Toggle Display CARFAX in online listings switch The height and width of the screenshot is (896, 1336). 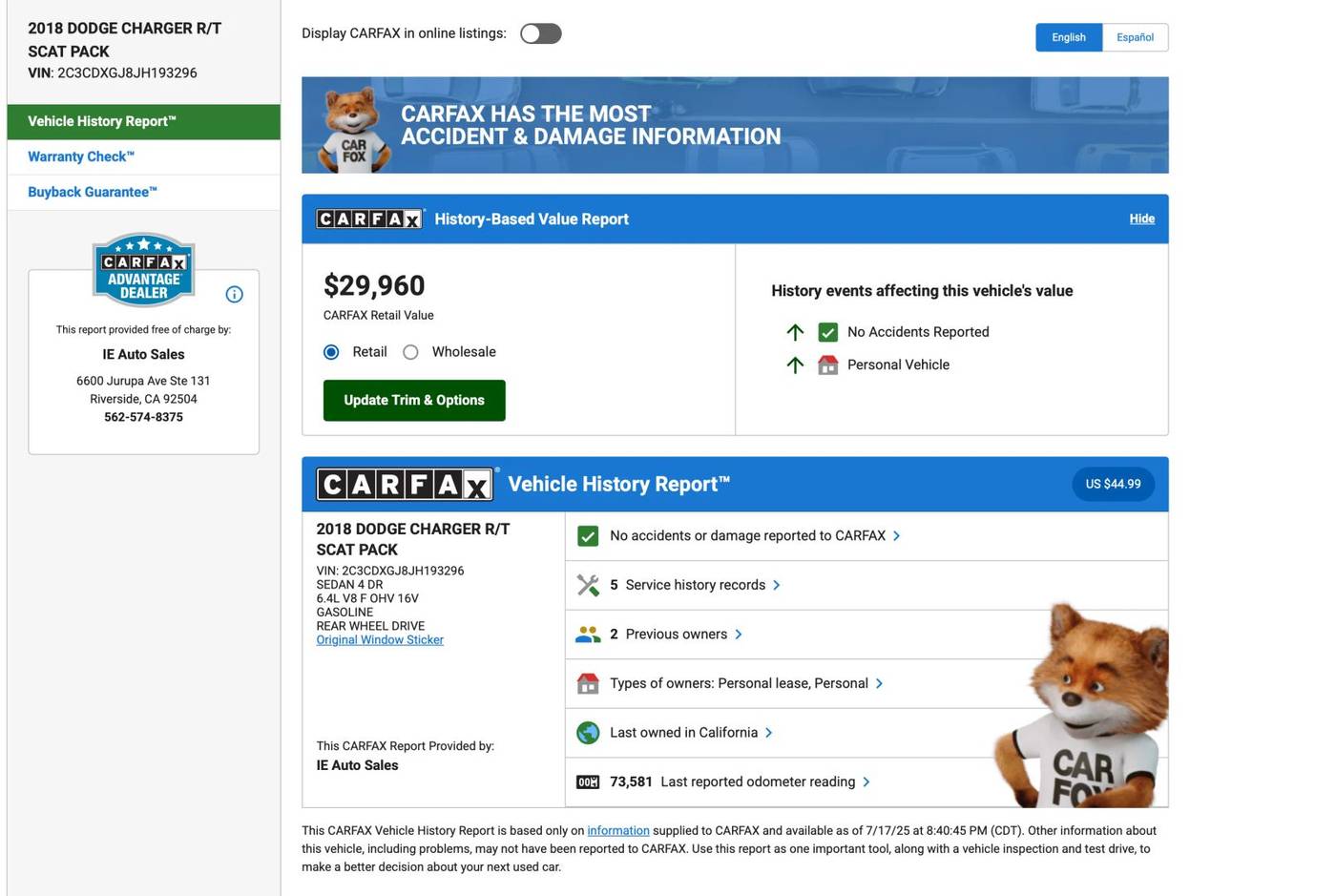(540, 33)
